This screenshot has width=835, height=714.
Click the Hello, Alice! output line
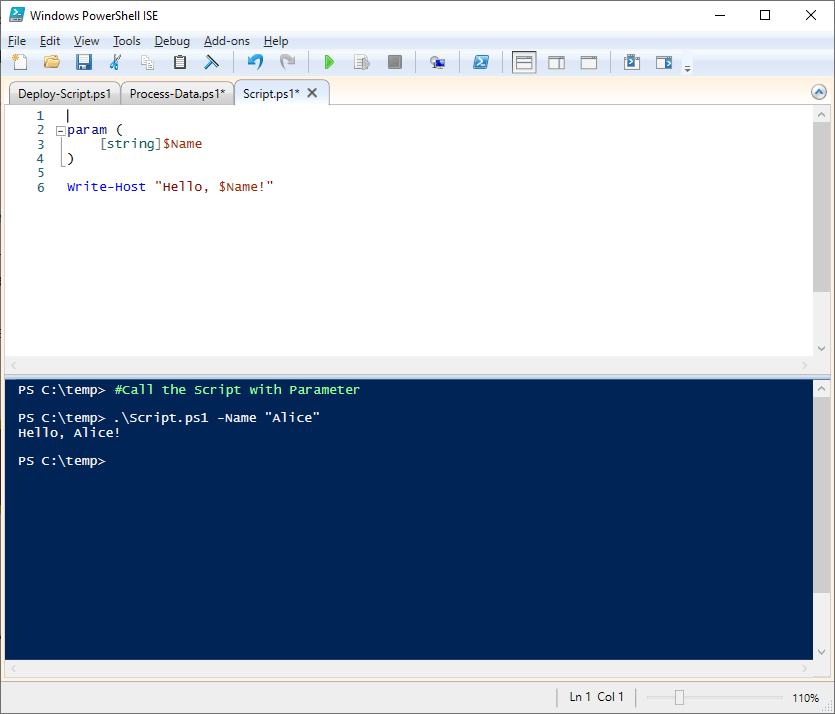(x=69, y=433)
